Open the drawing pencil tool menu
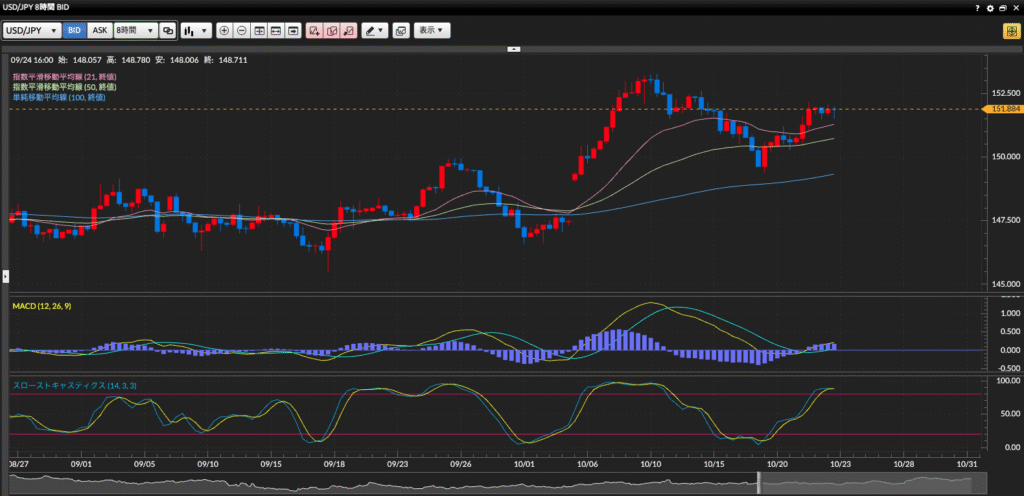This screenshot has width=1024, height=496. click(x=375, y=31)
